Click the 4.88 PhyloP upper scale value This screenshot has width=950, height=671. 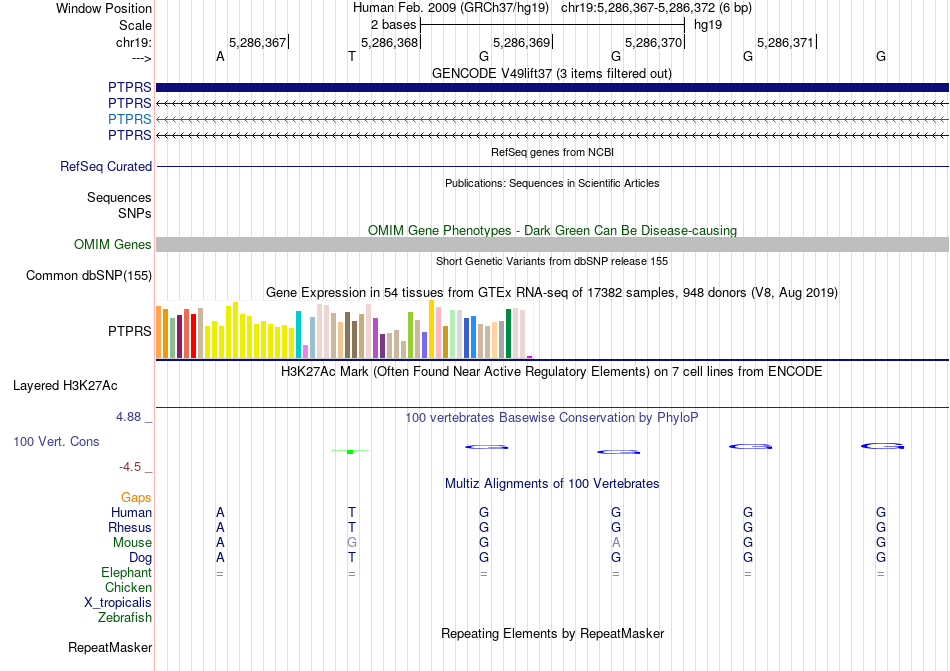coord(128,417)
